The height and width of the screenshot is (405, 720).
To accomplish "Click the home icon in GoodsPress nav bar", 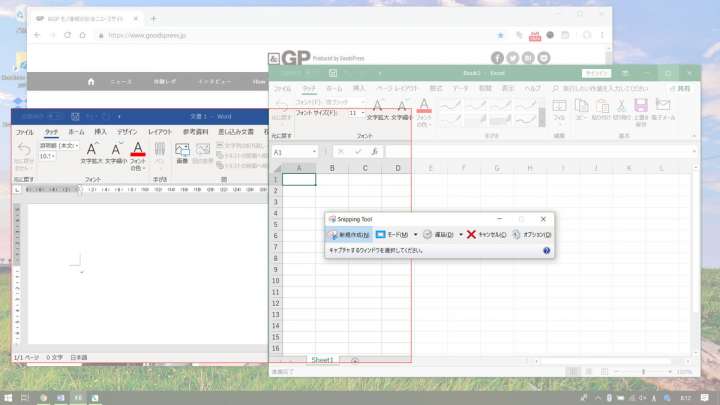I will pyautogui.click(x=91, y=82).
